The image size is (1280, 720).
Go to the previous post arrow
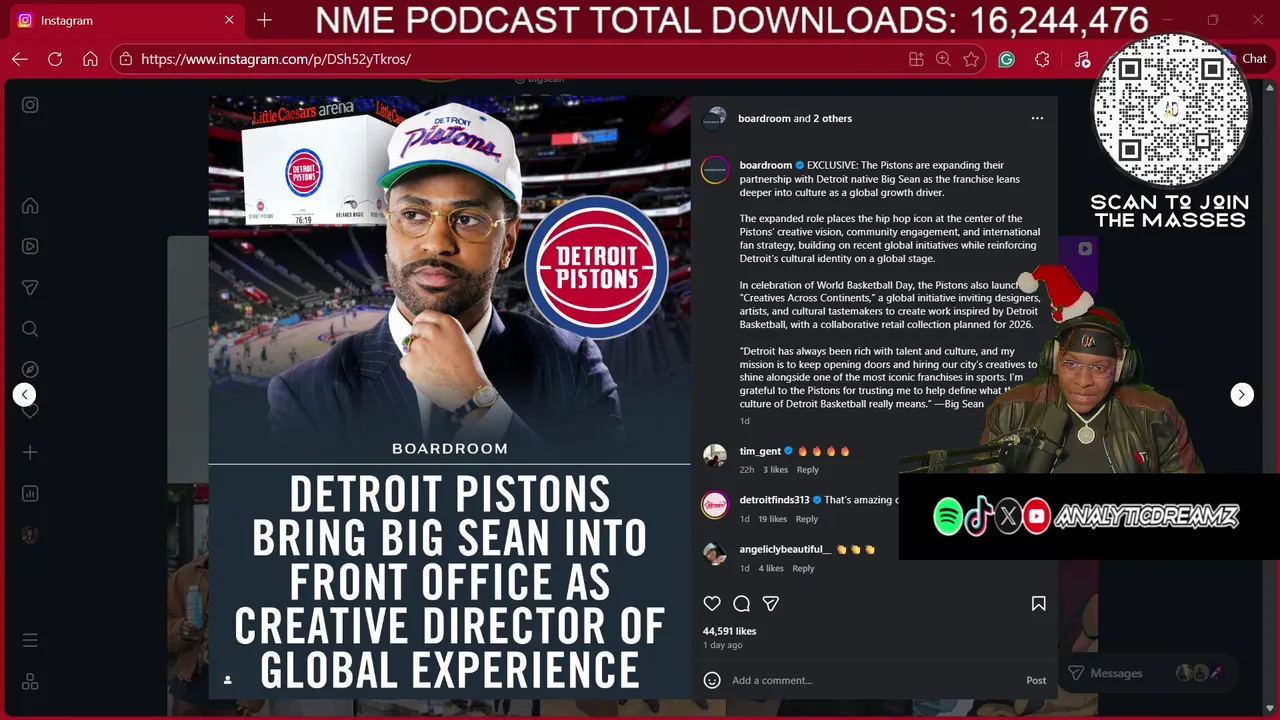click(x=25, y=395)
